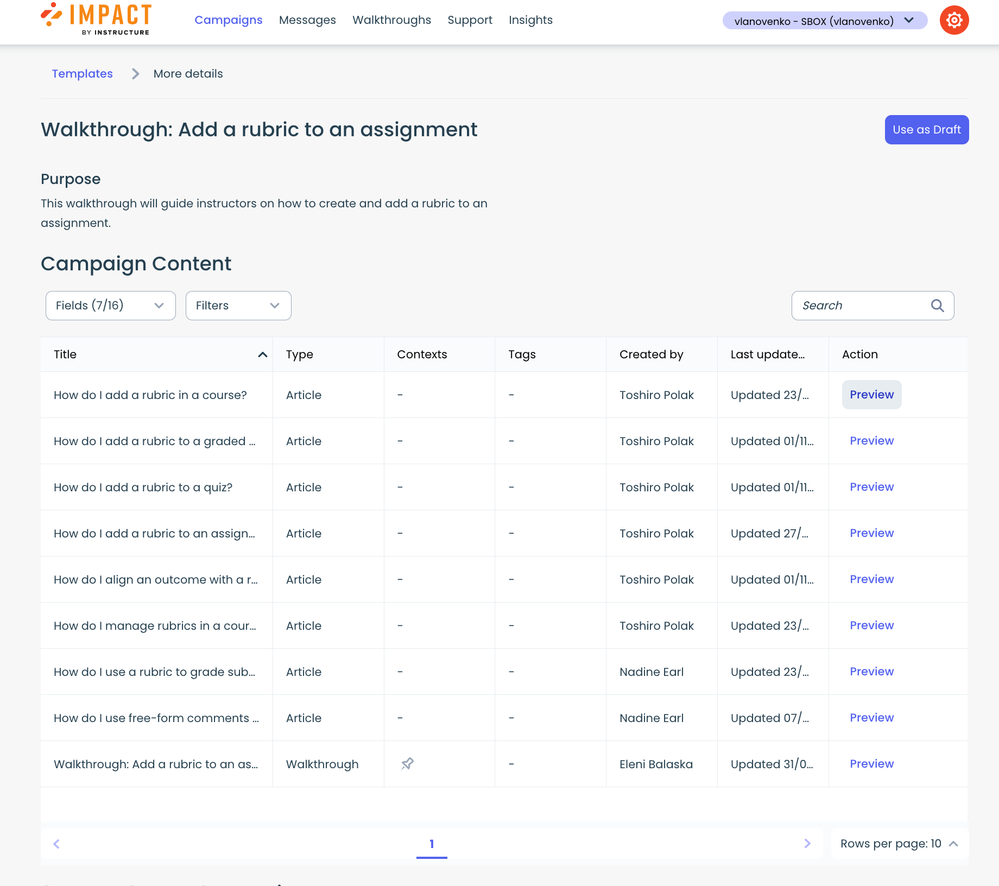Select page 1 in pagination

tap(431, 844)
